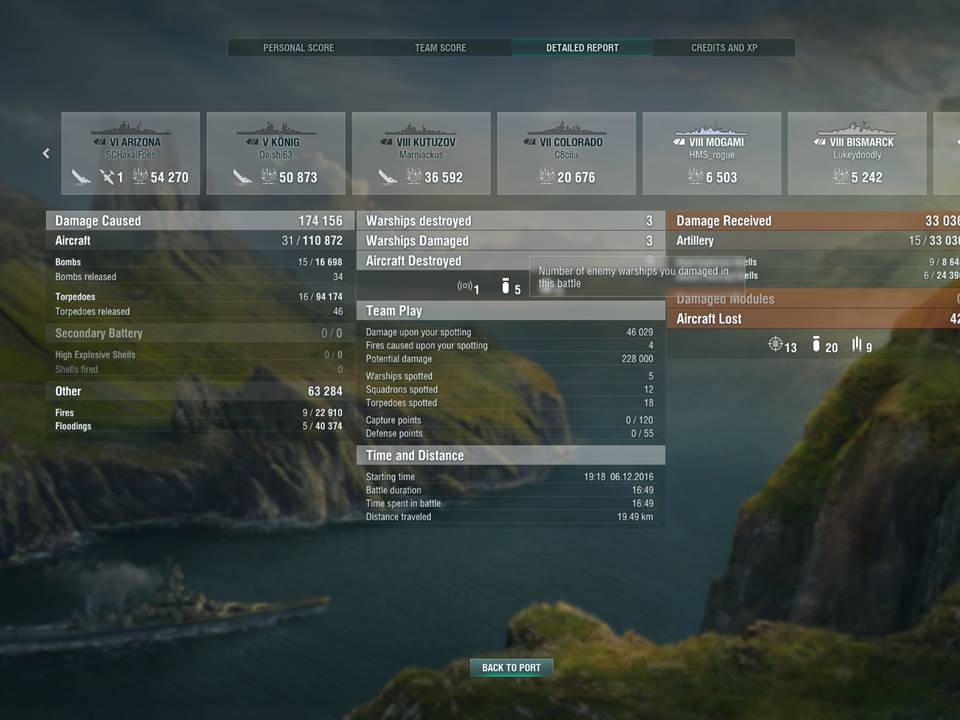Click the bomber icon with count 20
Screen dimensions: 960x720
coord(816,344)
